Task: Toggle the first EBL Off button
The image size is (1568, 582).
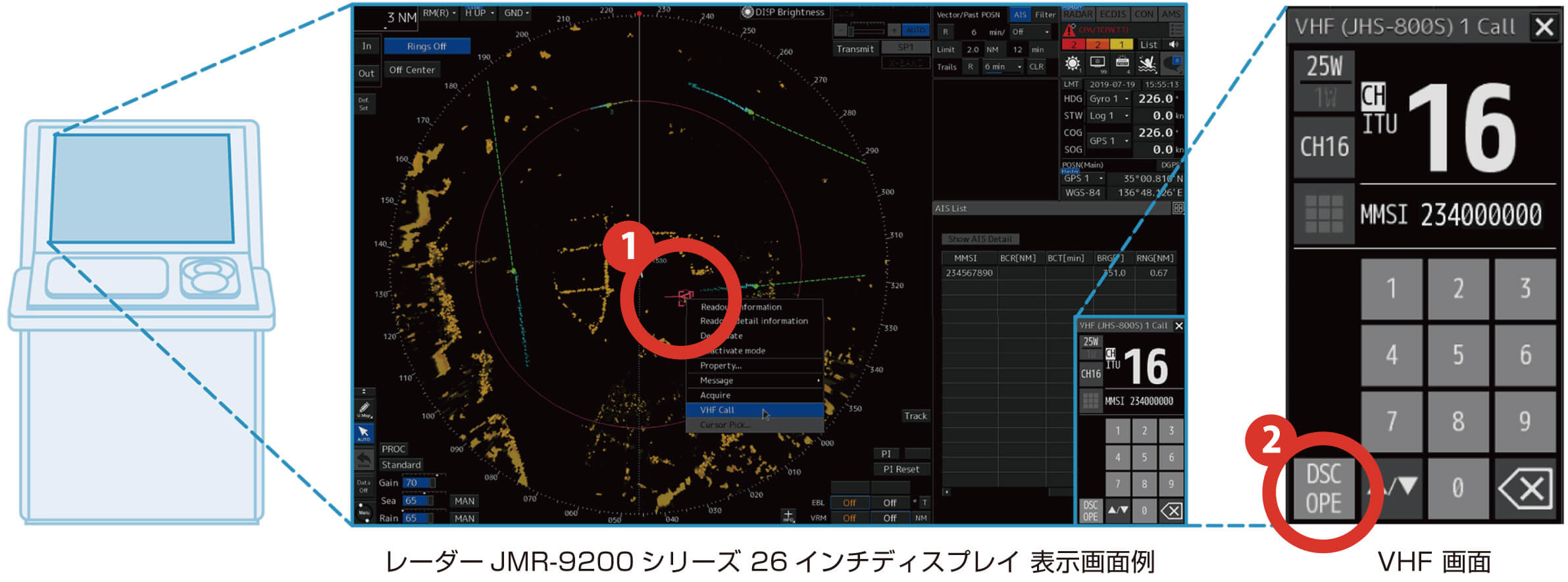Action: tap(849, 503)
